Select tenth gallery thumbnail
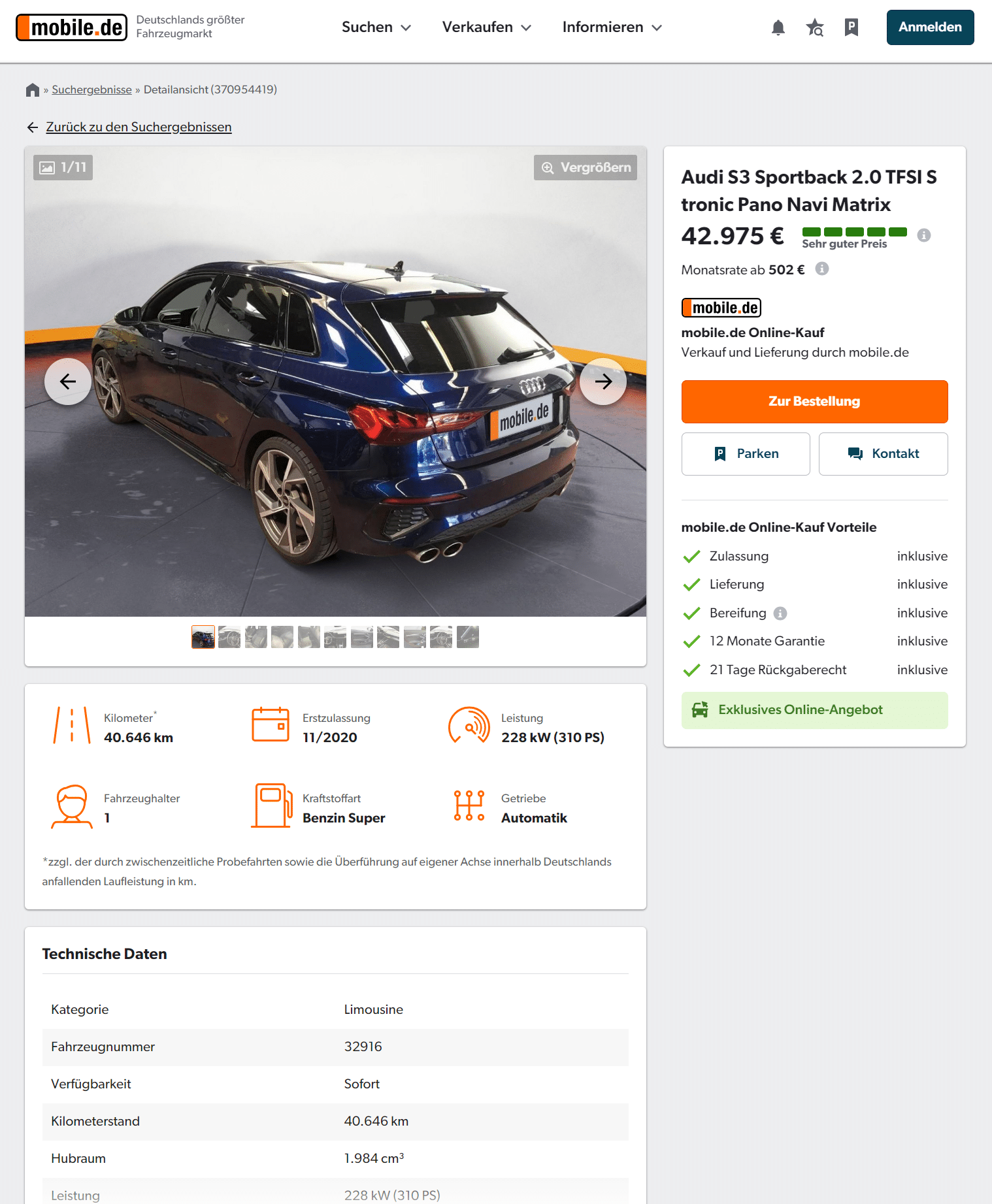 (x=441, y=637)
